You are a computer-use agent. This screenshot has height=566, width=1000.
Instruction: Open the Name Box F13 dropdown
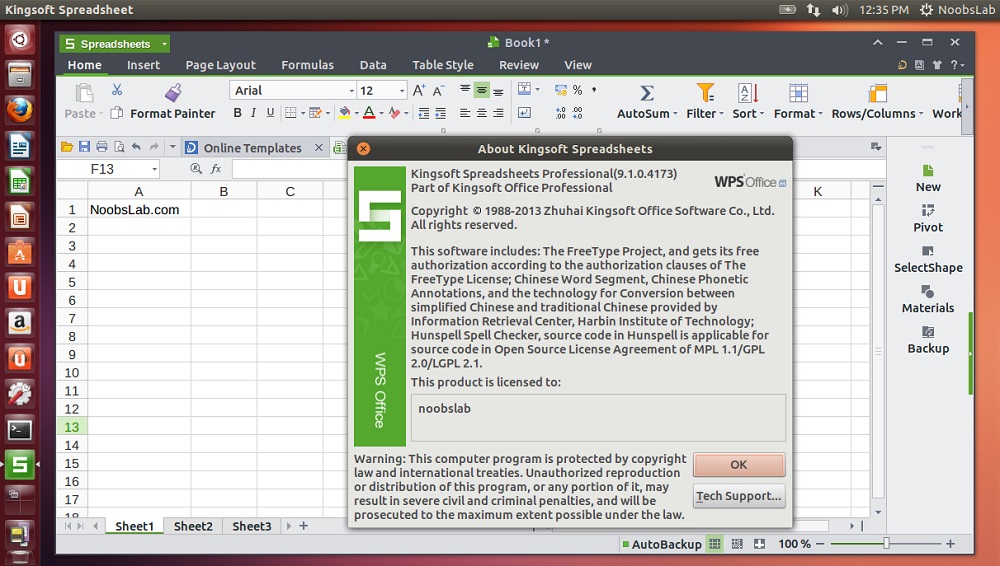click(154, 169)
